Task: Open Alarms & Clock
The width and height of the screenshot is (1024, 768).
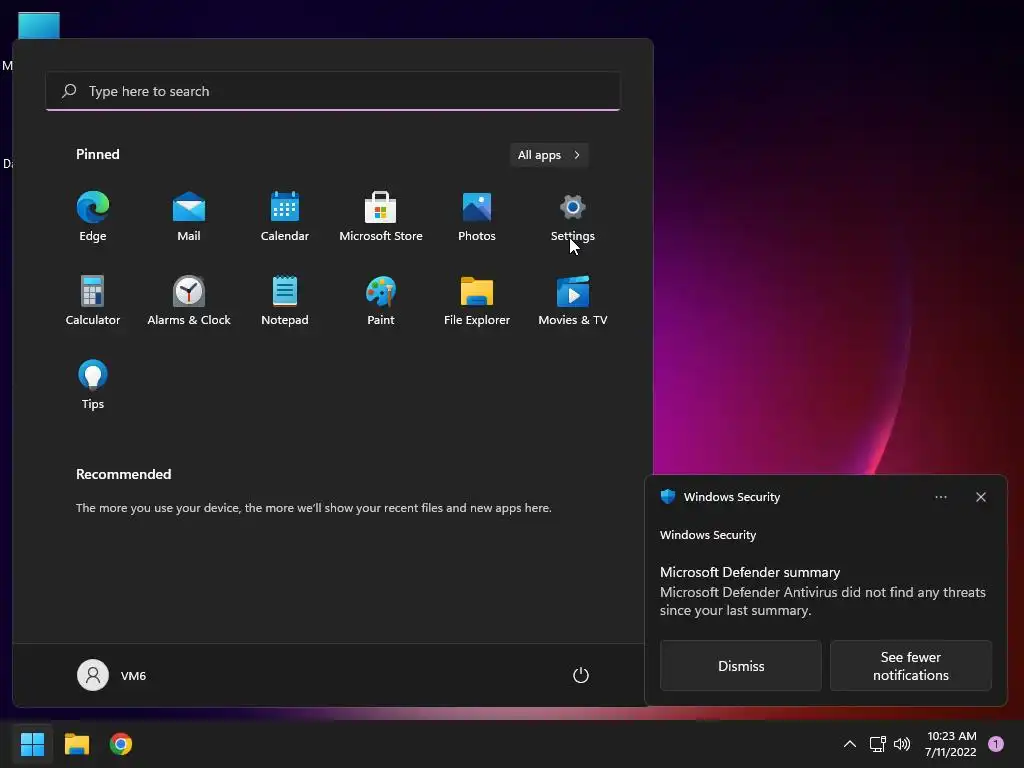Action: point(189,300)
